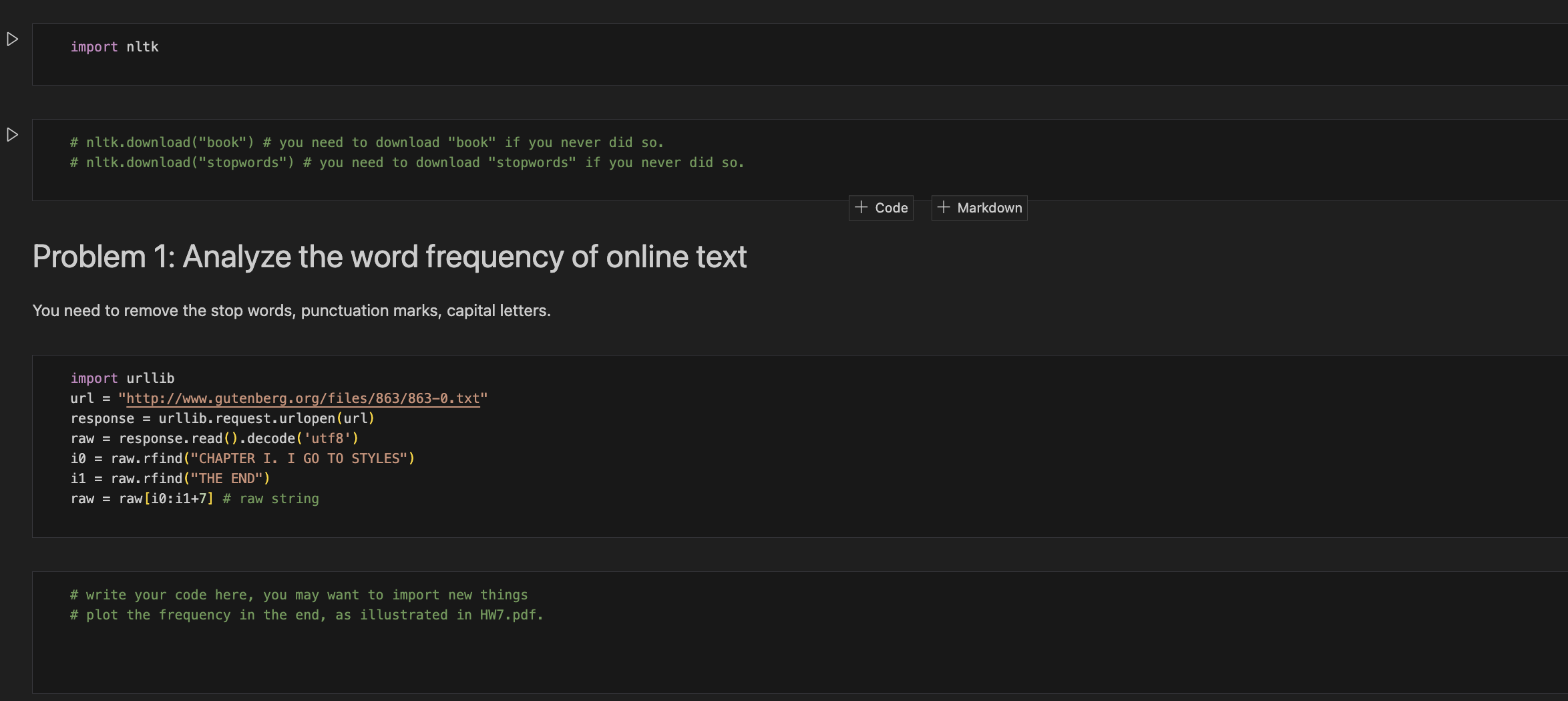Open the Gutenberg text file link
This screenshot has width=1568, height=701.
pyautogui.click(x=302, y=398)
